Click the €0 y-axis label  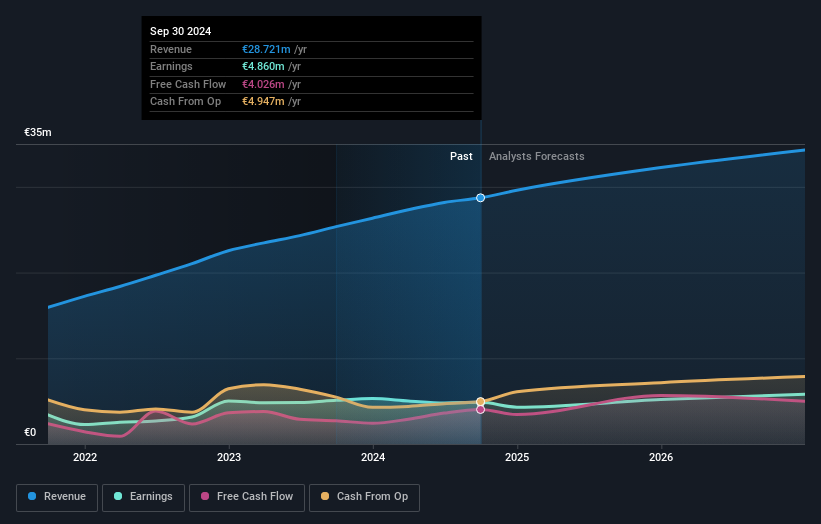pos(30,432)
